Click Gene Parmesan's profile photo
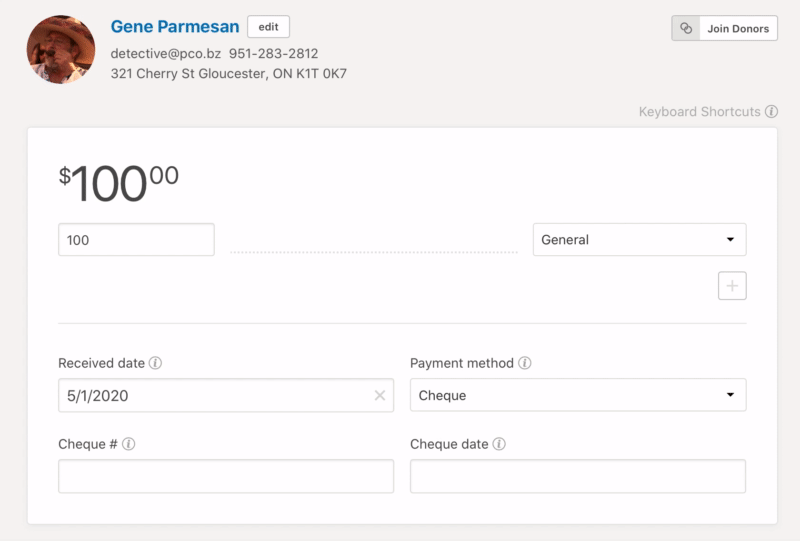The height and width of the screenshot is (541, 800). click(61, 49)
